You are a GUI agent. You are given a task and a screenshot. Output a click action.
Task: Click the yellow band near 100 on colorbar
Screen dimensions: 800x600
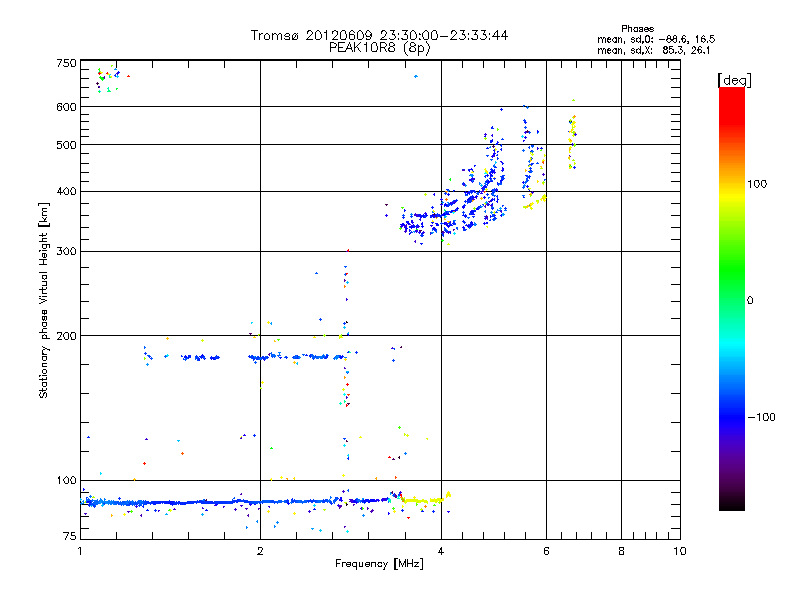pos(732,194)
